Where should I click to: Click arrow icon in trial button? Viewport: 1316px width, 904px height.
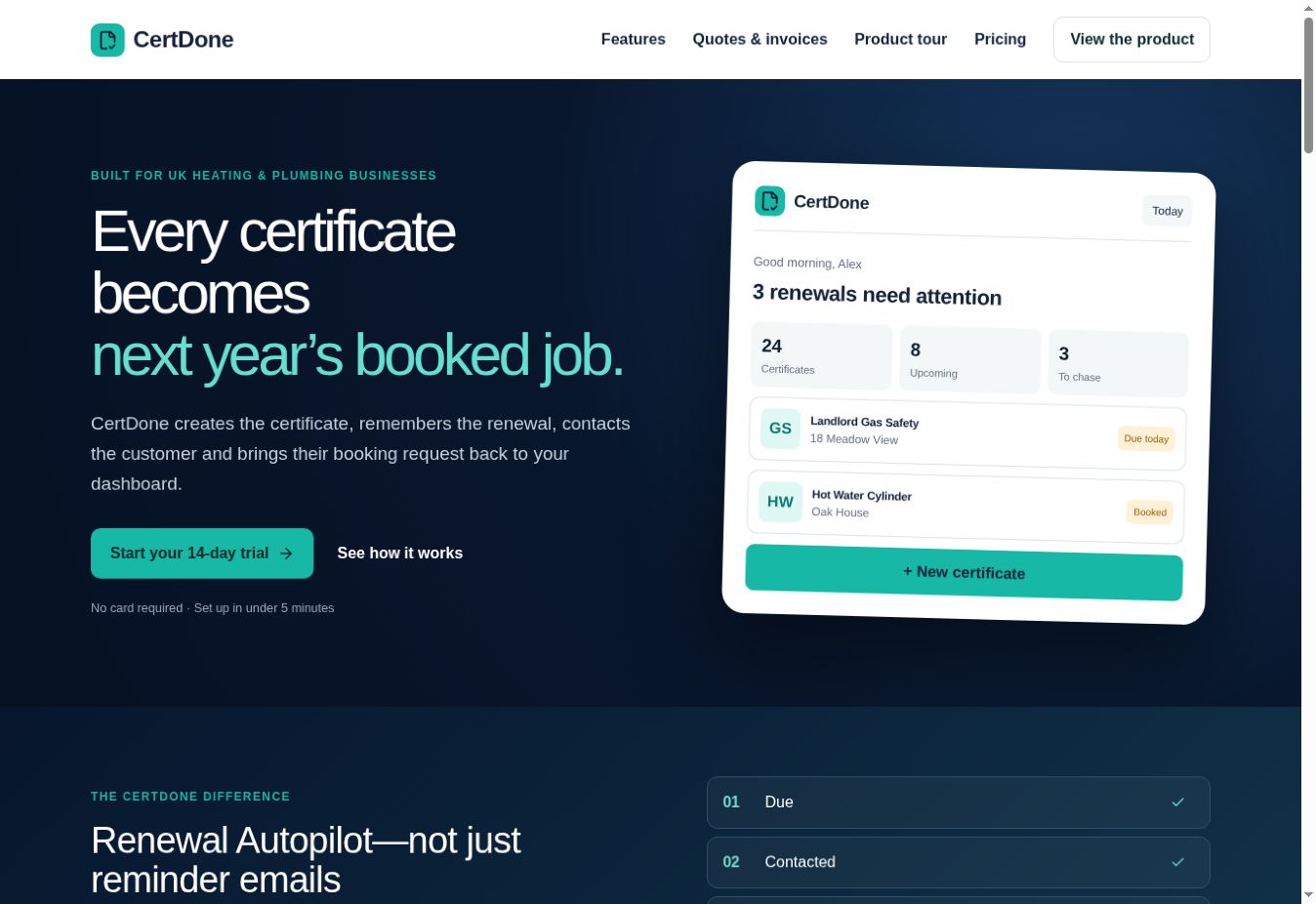(286, 554)
